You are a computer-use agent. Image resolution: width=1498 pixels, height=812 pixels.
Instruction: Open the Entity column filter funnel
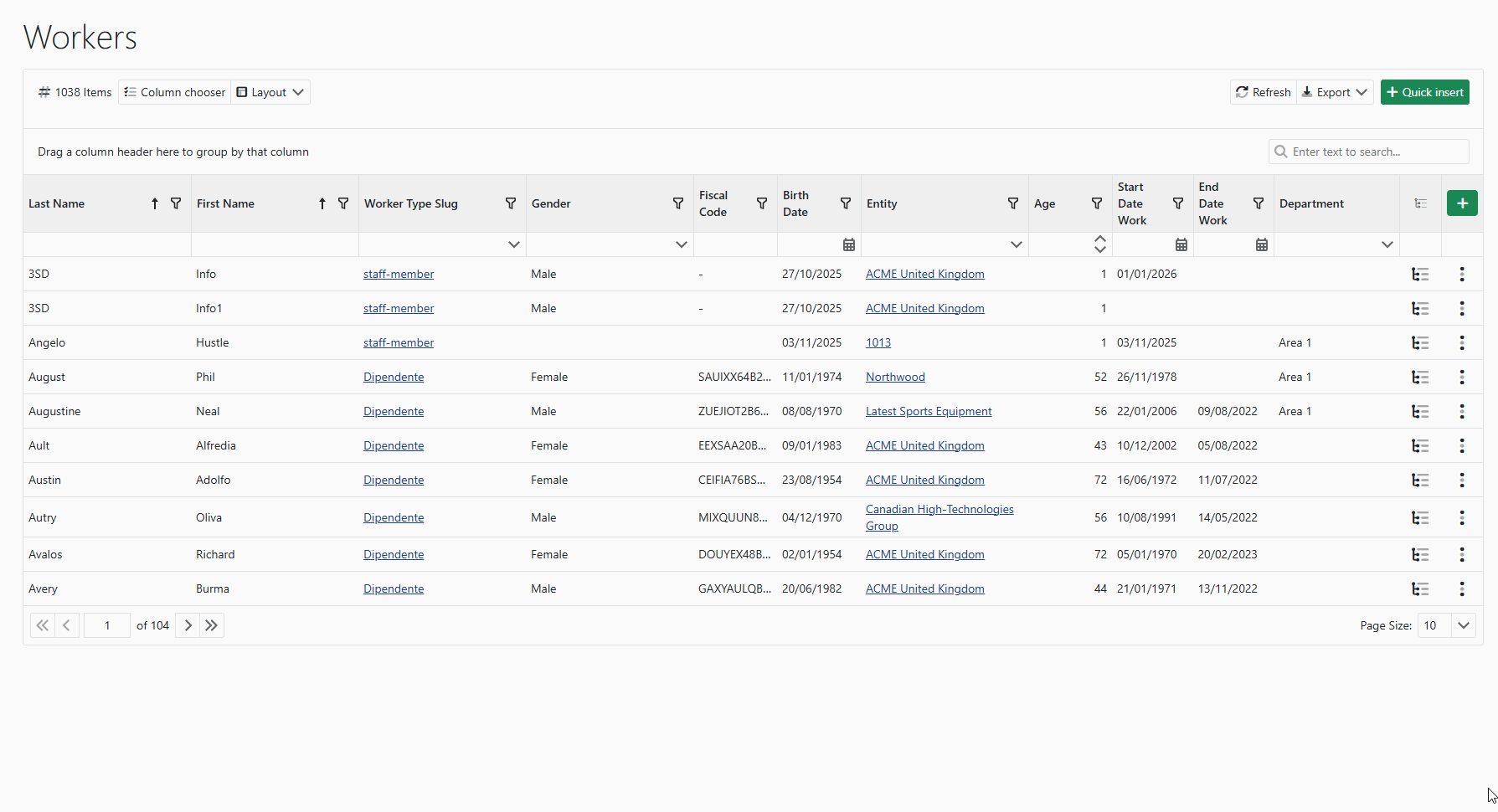coord(1013,203)
